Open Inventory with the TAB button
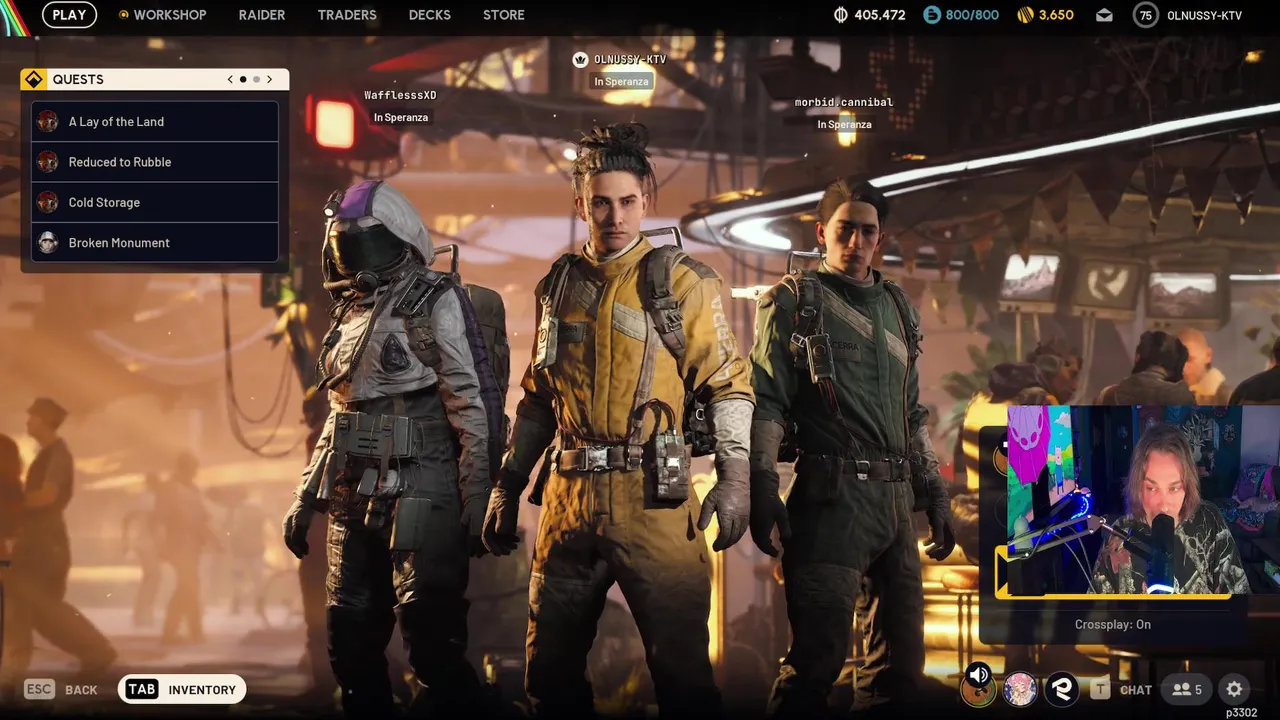Screen dimensions: 1280x720 click(182, 689)
